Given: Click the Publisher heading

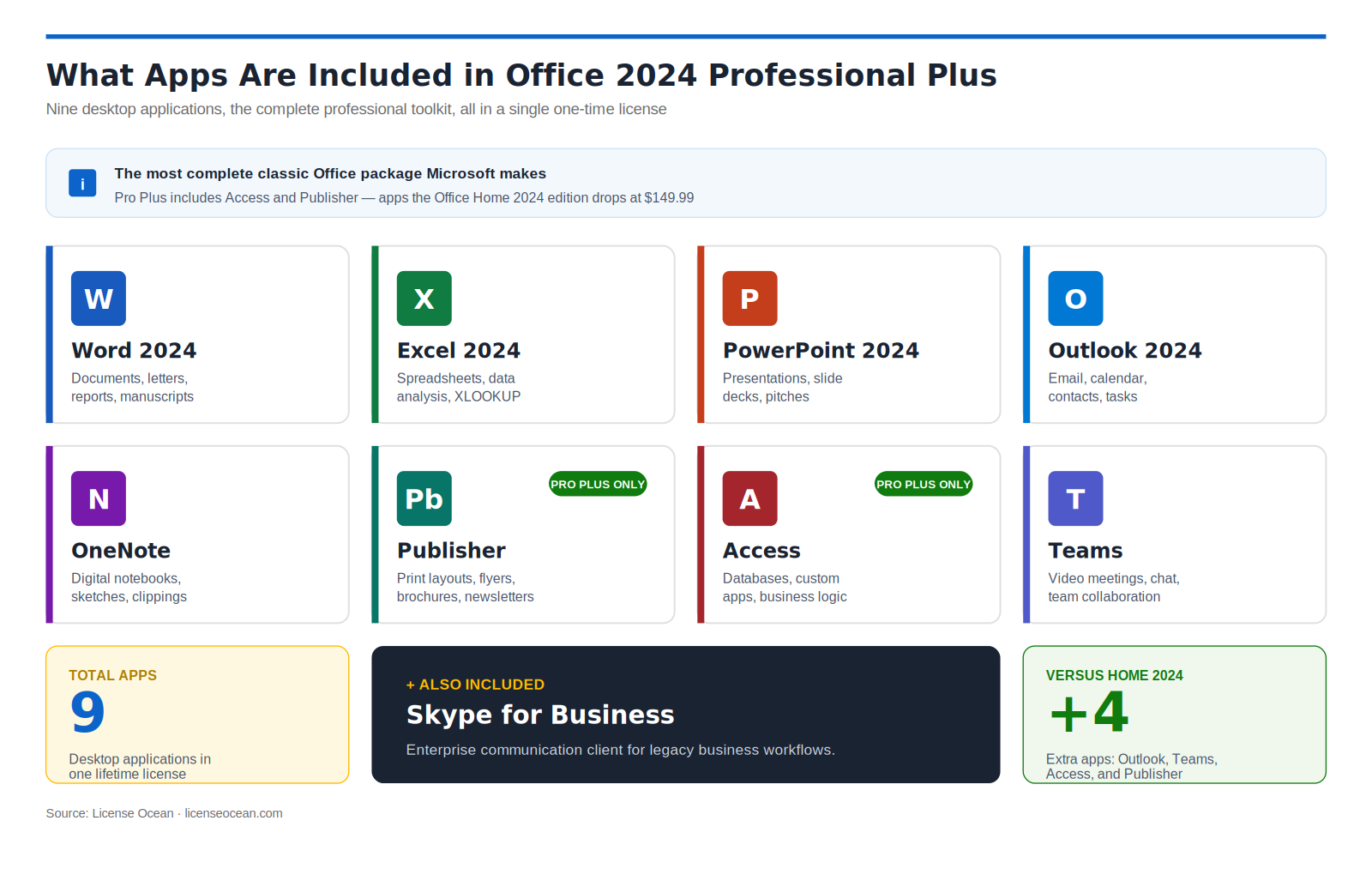Looking at the screenshot, I should coord(451,551).
